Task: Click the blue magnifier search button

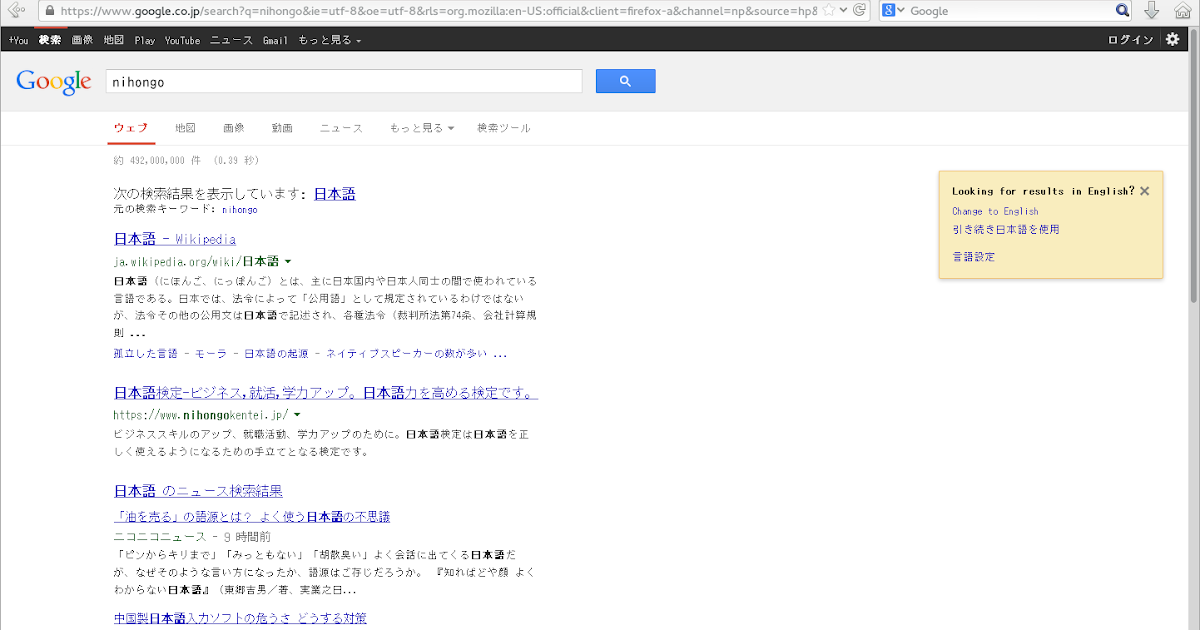Action: click(625, 80)
